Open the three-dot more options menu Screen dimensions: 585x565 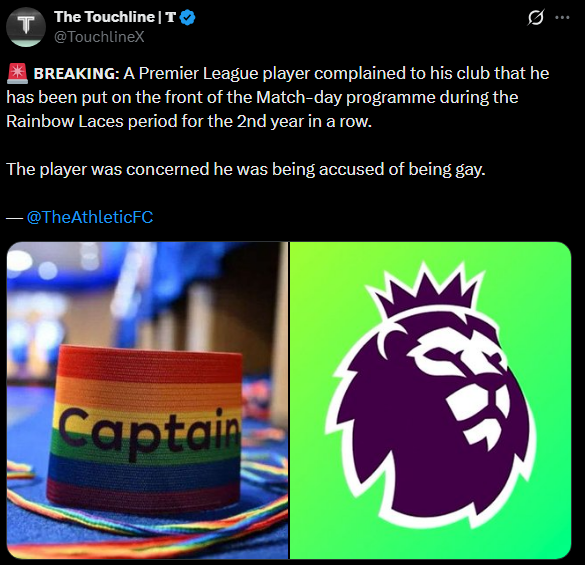point(562,17)
